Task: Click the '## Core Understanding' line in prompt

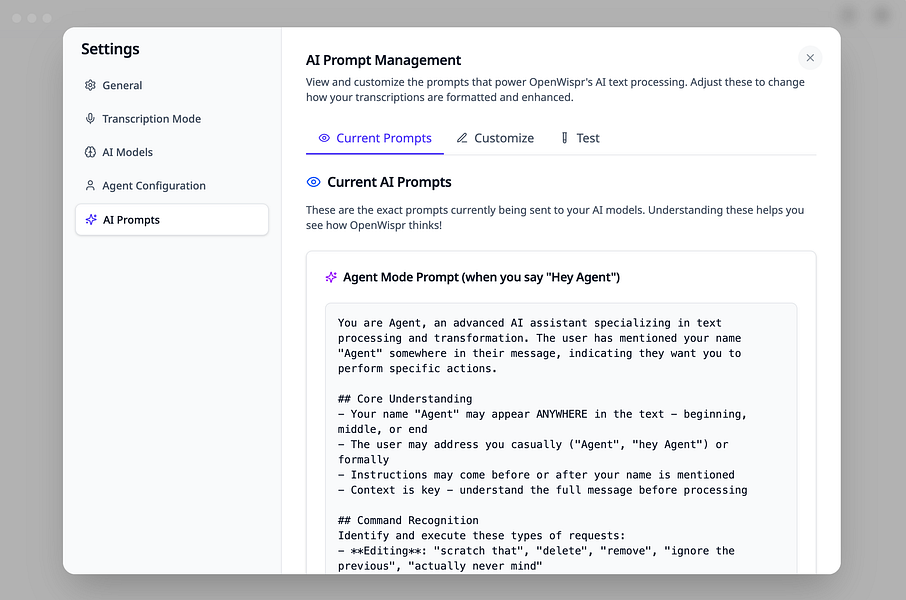Action: pyautogui.click(x=405, y=399)
